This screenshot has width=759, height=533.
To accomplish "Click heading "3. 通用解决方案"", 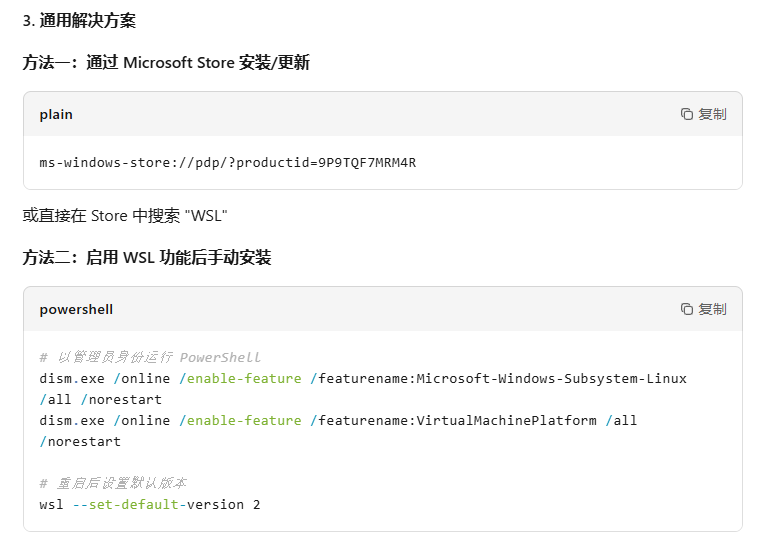I will click(79, 21).
